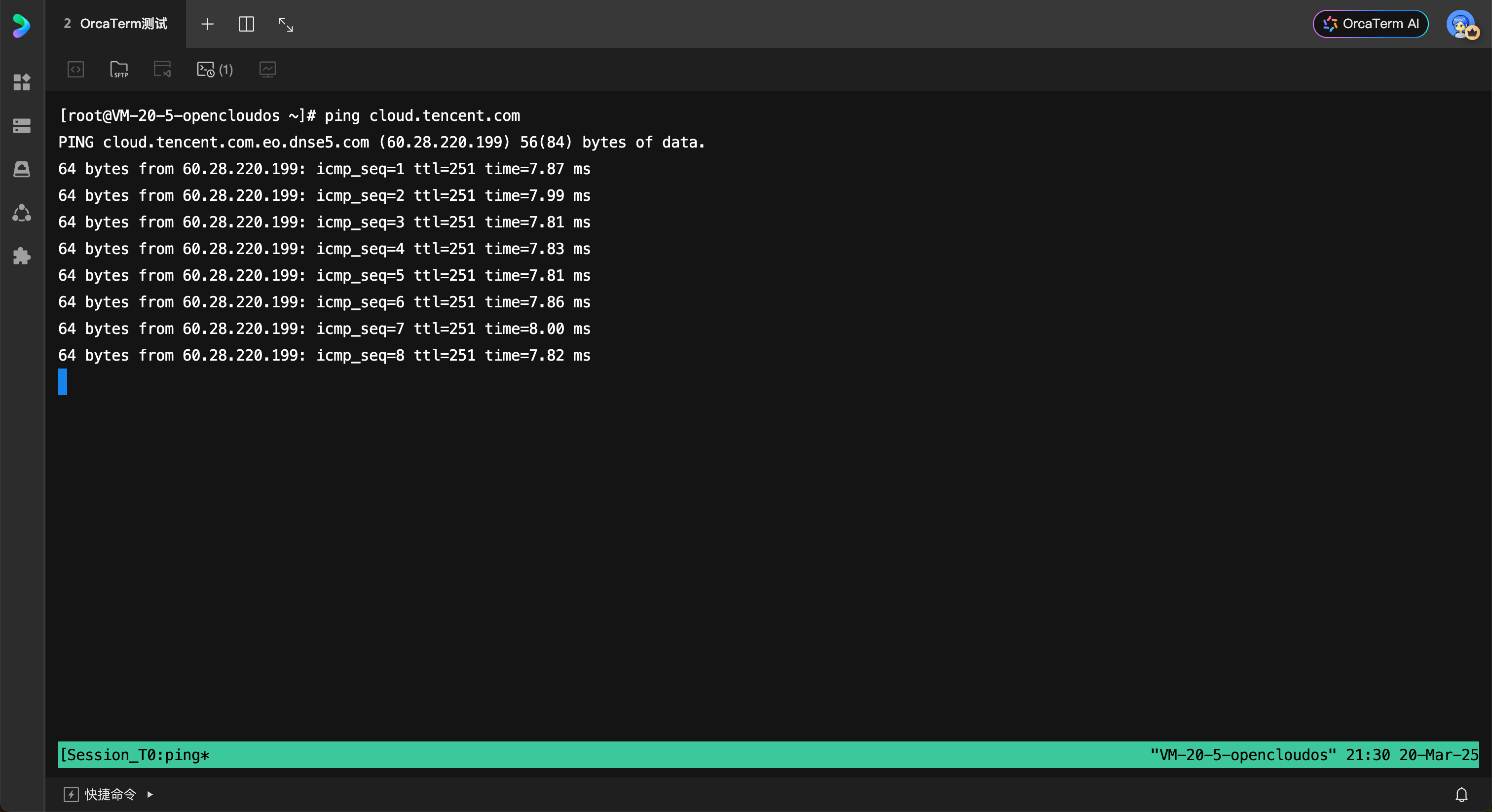This screenshot has width=1492, height=812.
Task: Switch to the OrcaTerm测试 tab
Action: (116, 24)
